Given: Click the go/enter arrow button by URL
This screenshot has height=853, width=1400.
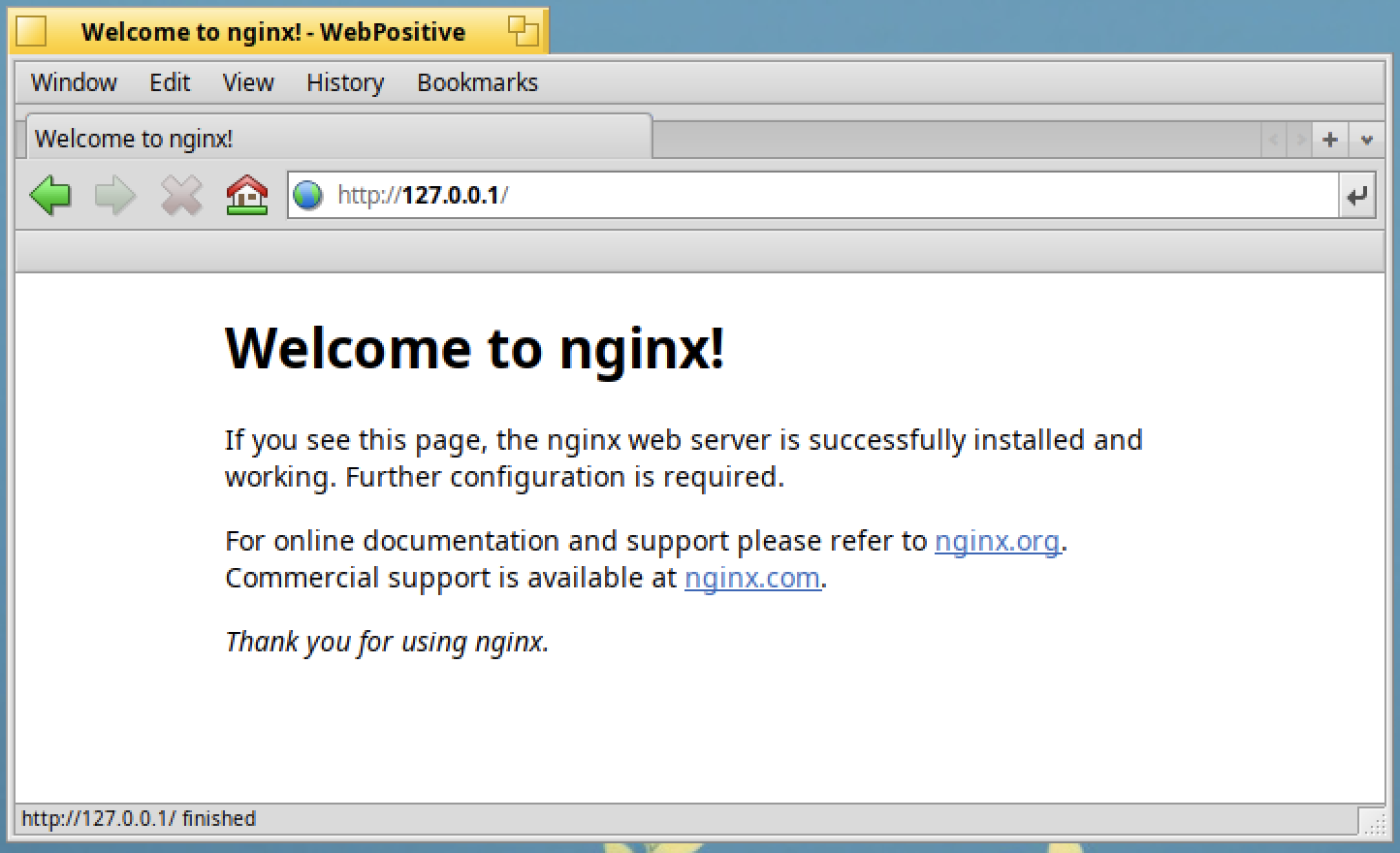Looking at the screenshot, I should (x=1357, y=195).
